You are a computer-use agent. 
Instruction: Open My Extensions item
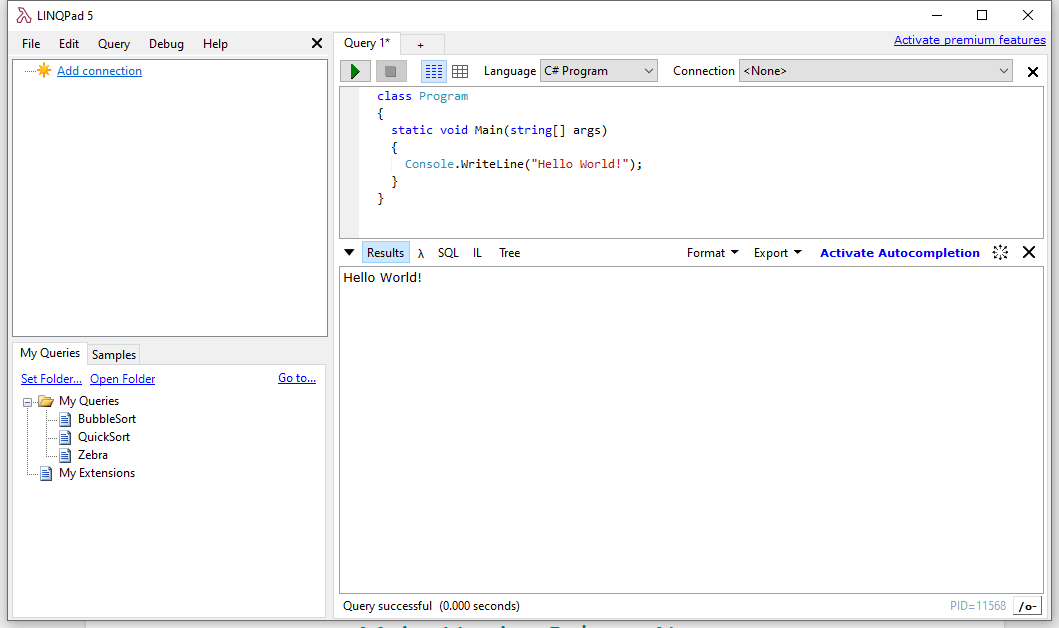[x=97, y=473]
